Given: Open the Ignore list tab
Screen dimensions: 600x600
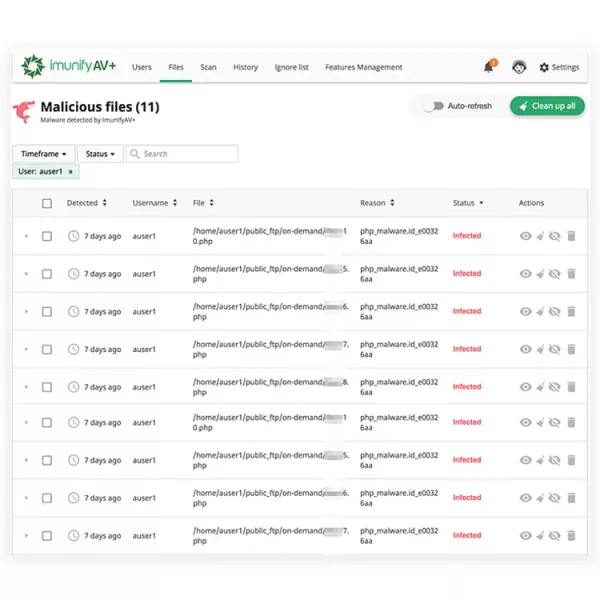Looking at the screenshot, I should tap(291, 67).
